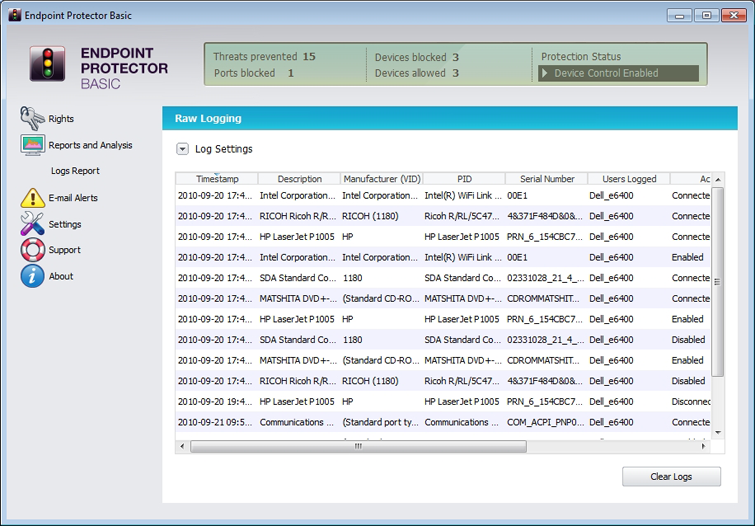
Task: Expand the Log Settings dropdown arrow
Action: click(182, 149)
